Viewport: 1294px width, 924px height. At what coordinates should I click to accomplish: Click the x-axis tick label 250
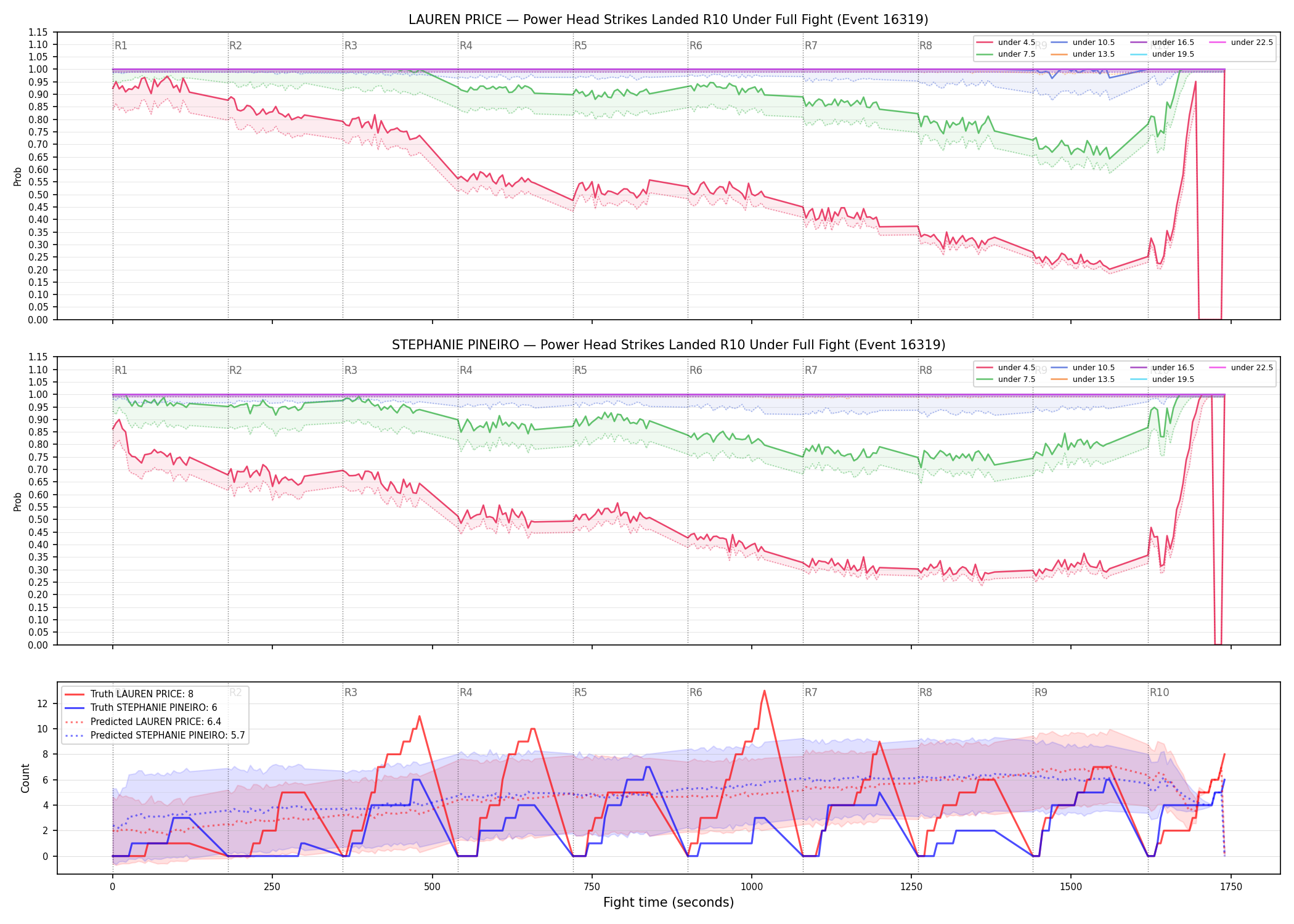tap(272, 887)
